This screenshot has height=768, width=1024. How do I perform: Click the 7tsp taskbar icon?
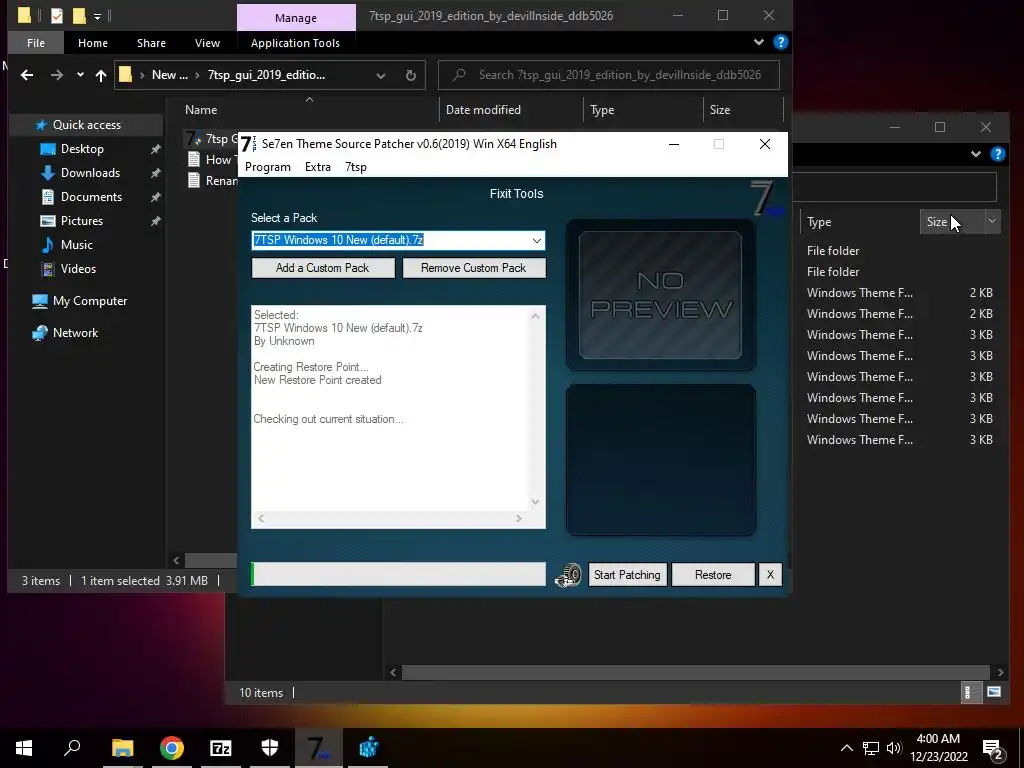coord(319,748)
